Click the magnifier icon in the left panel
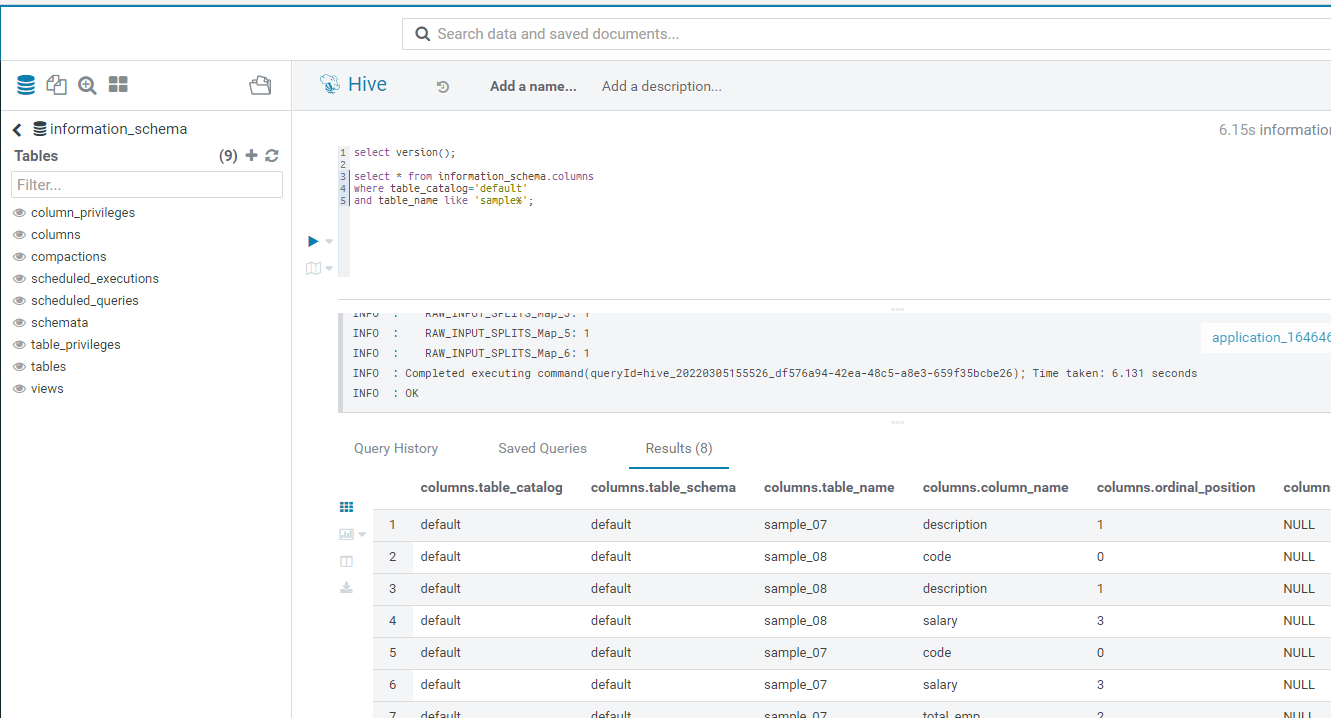The width and height of the screenshot is (1331, 718). pos(87,85)
